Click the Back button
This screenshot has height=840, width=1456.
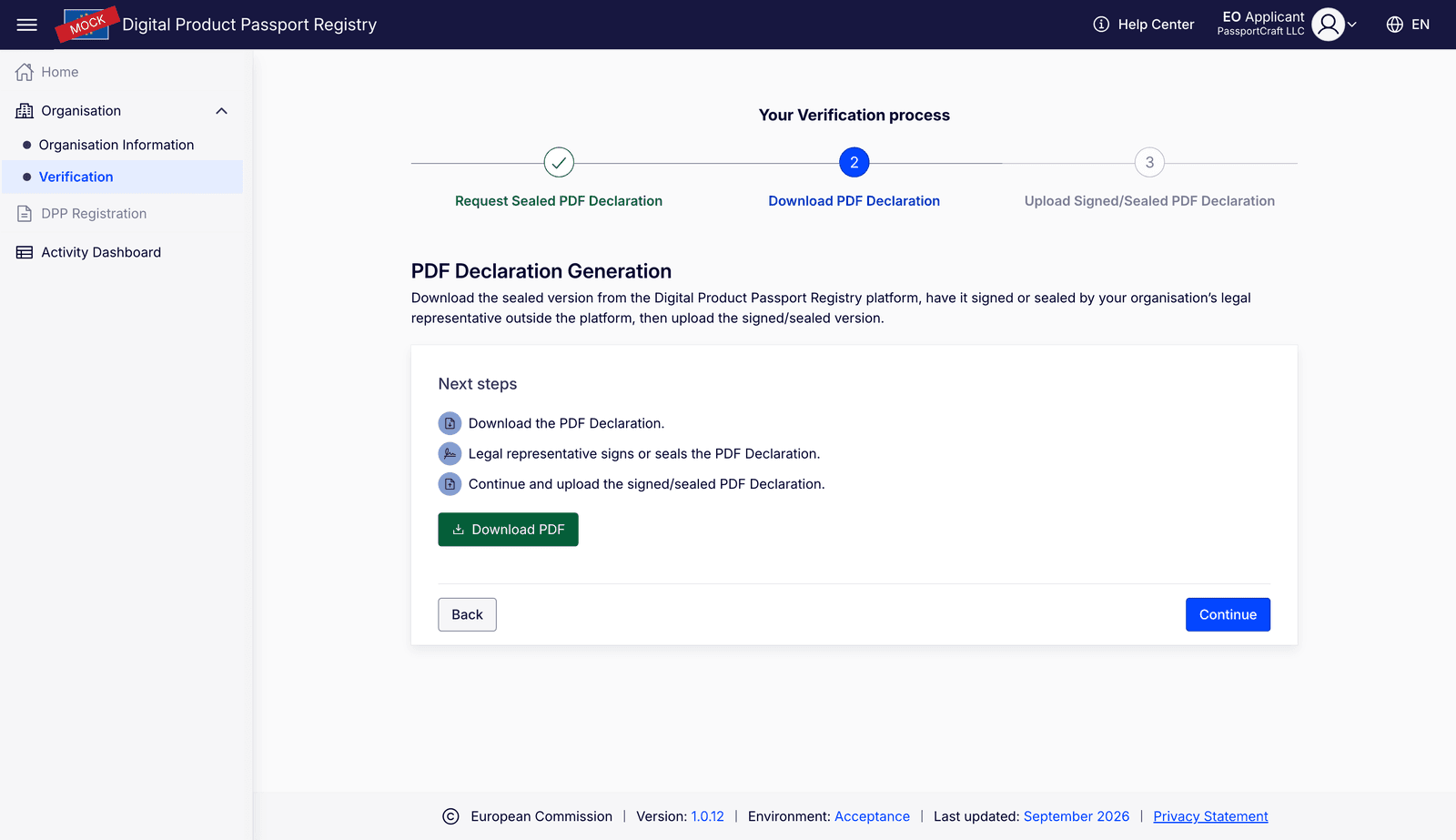(x=467, y=614)
